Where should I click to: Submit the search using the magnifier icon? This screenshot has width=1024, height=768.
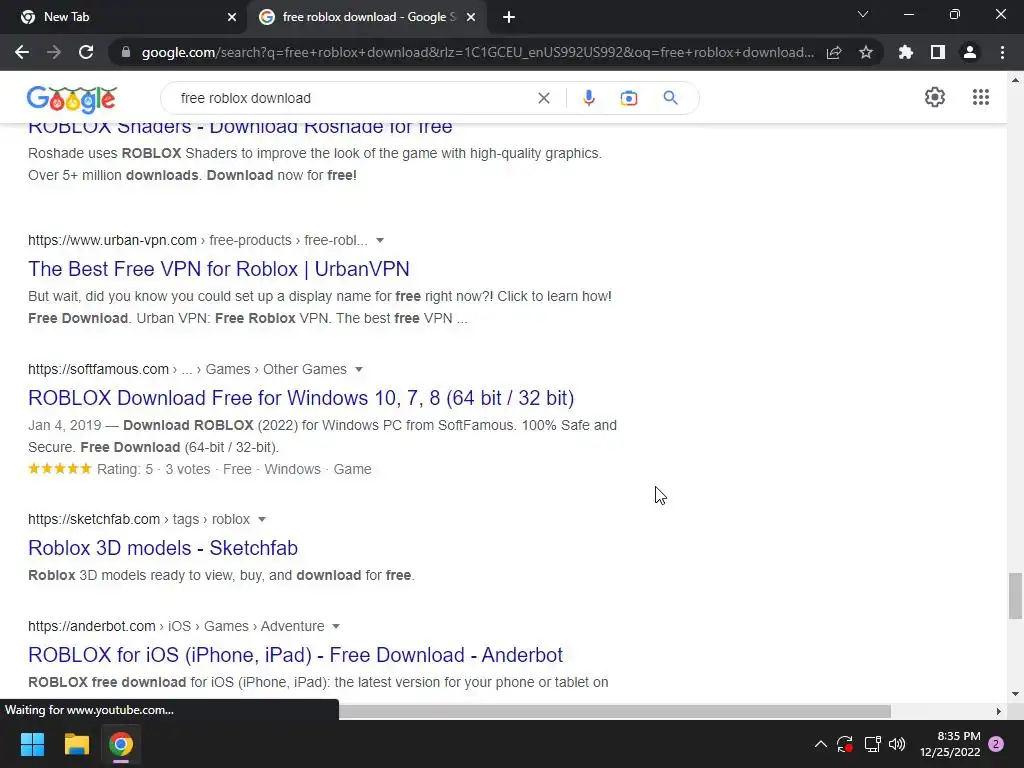click(670, 98)
